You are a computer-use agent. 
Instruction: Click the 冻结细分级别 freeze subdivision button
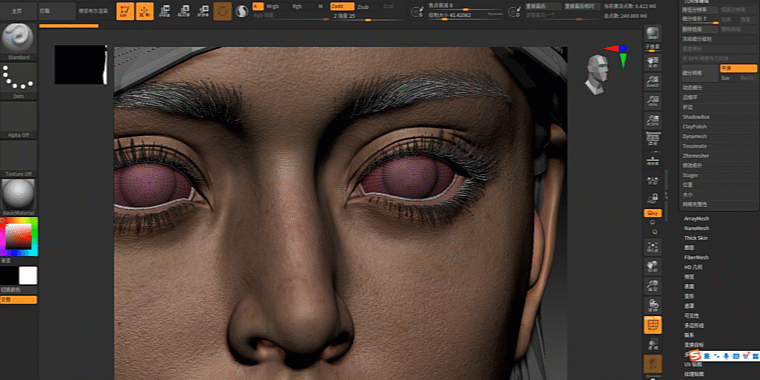point(719,39)
